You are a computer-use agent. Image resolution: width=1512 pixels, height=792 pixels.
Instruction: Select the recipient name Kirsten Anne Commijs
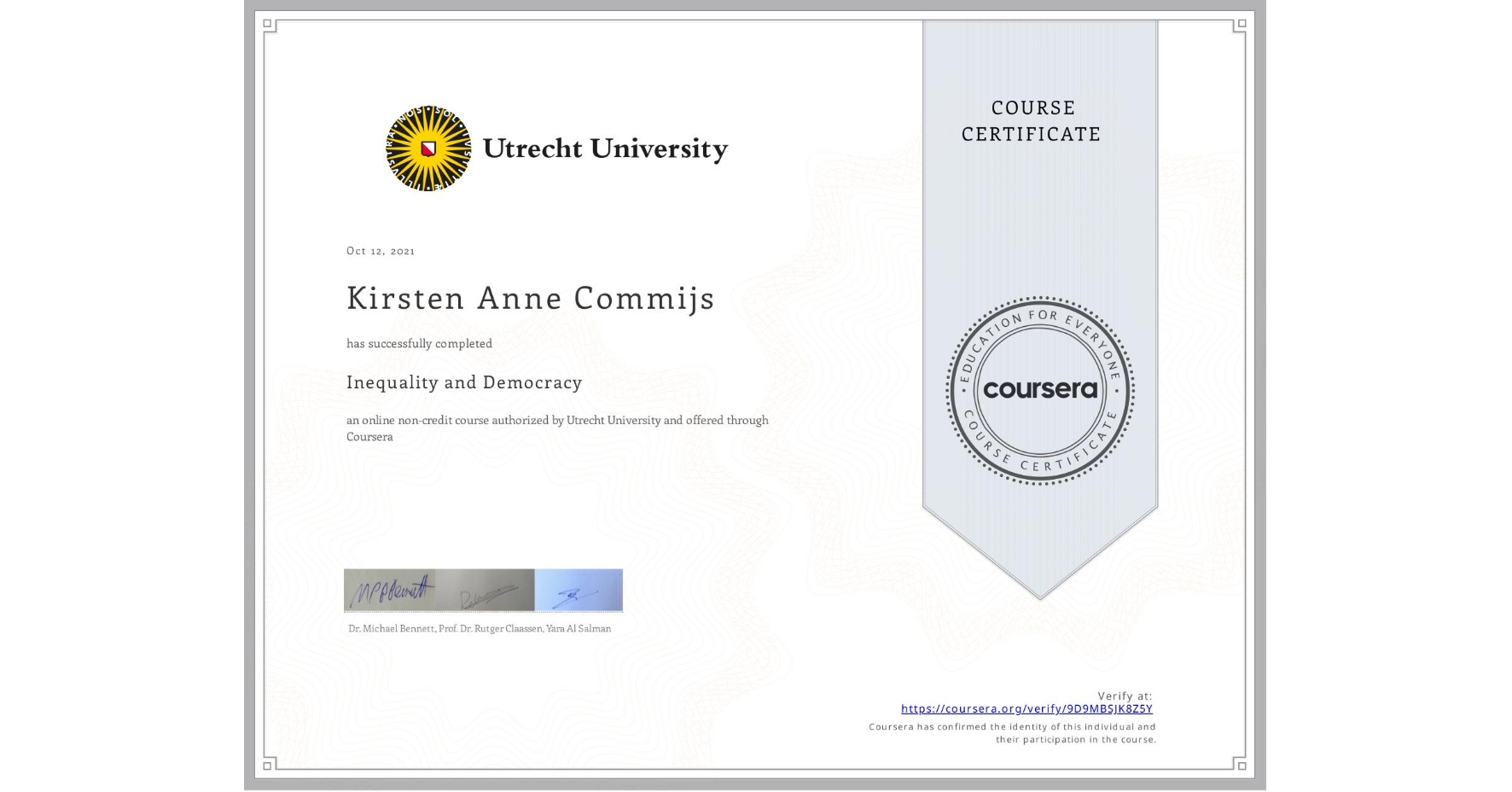coord(529,299)
